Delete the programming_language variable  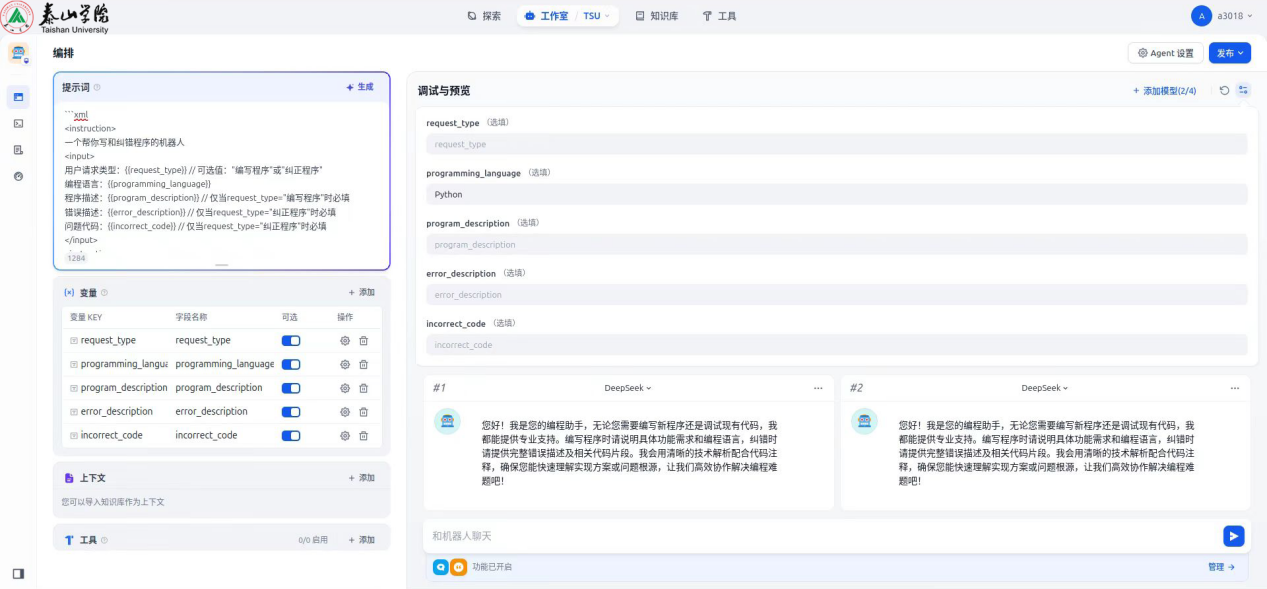coord(364,364)
